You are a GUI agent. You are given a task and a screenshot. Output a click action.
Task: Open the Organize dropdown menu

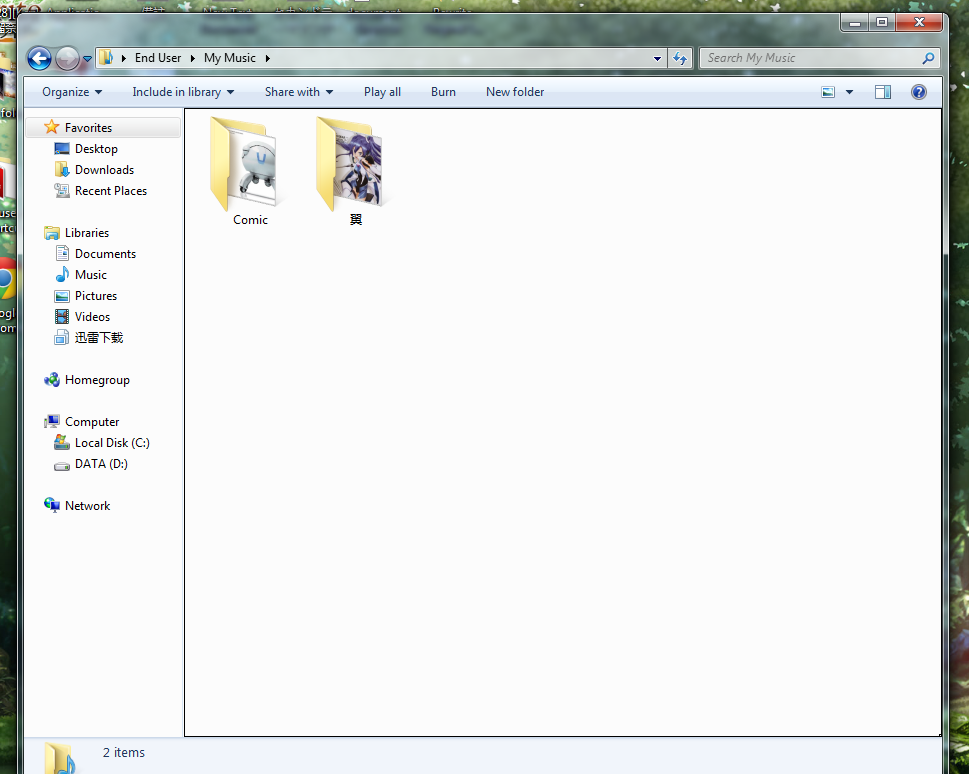pyautogui.click(x=72, y=92)
